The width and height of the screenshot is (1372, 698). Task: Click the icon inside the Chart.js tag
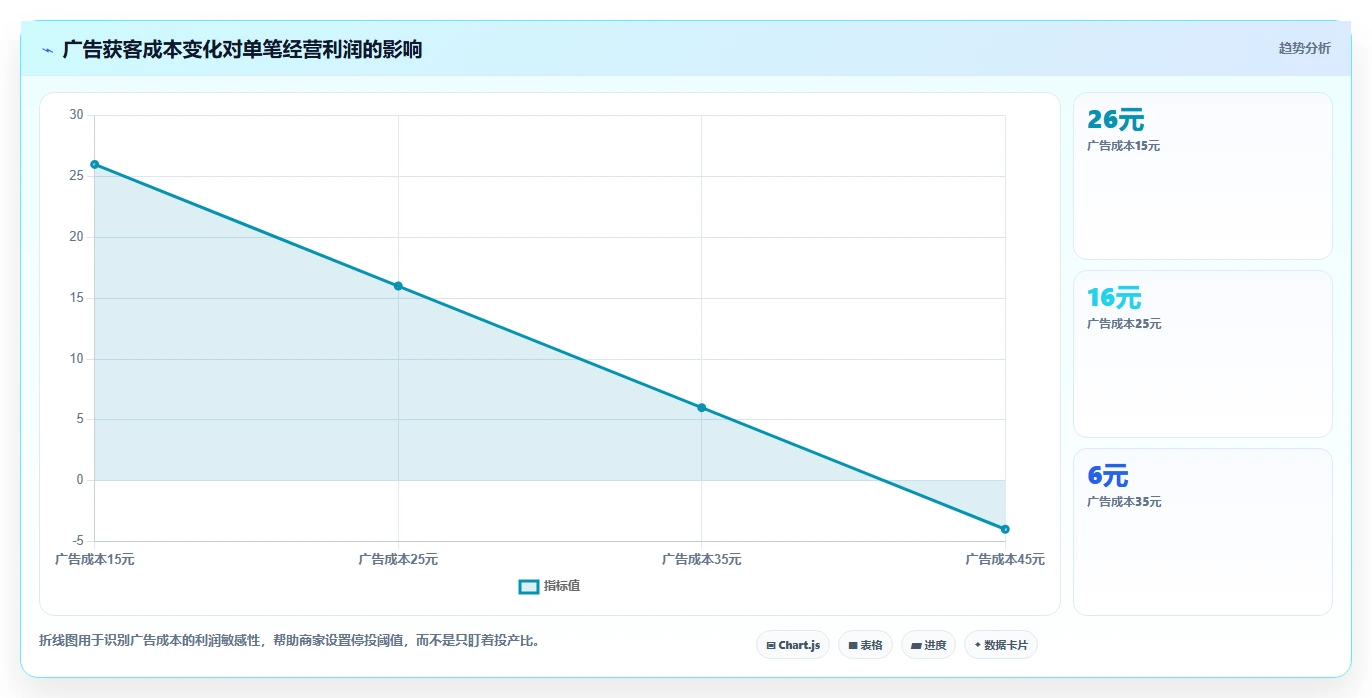tap(771, 646)
